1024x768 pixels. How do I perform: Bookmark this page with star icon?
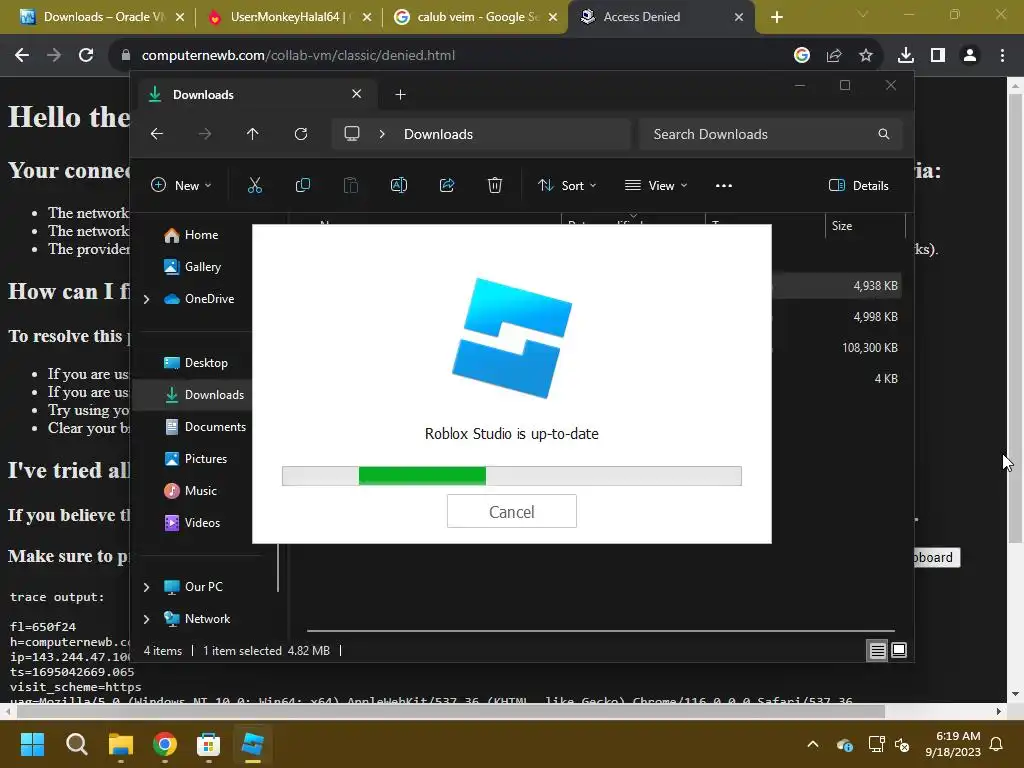866,56
